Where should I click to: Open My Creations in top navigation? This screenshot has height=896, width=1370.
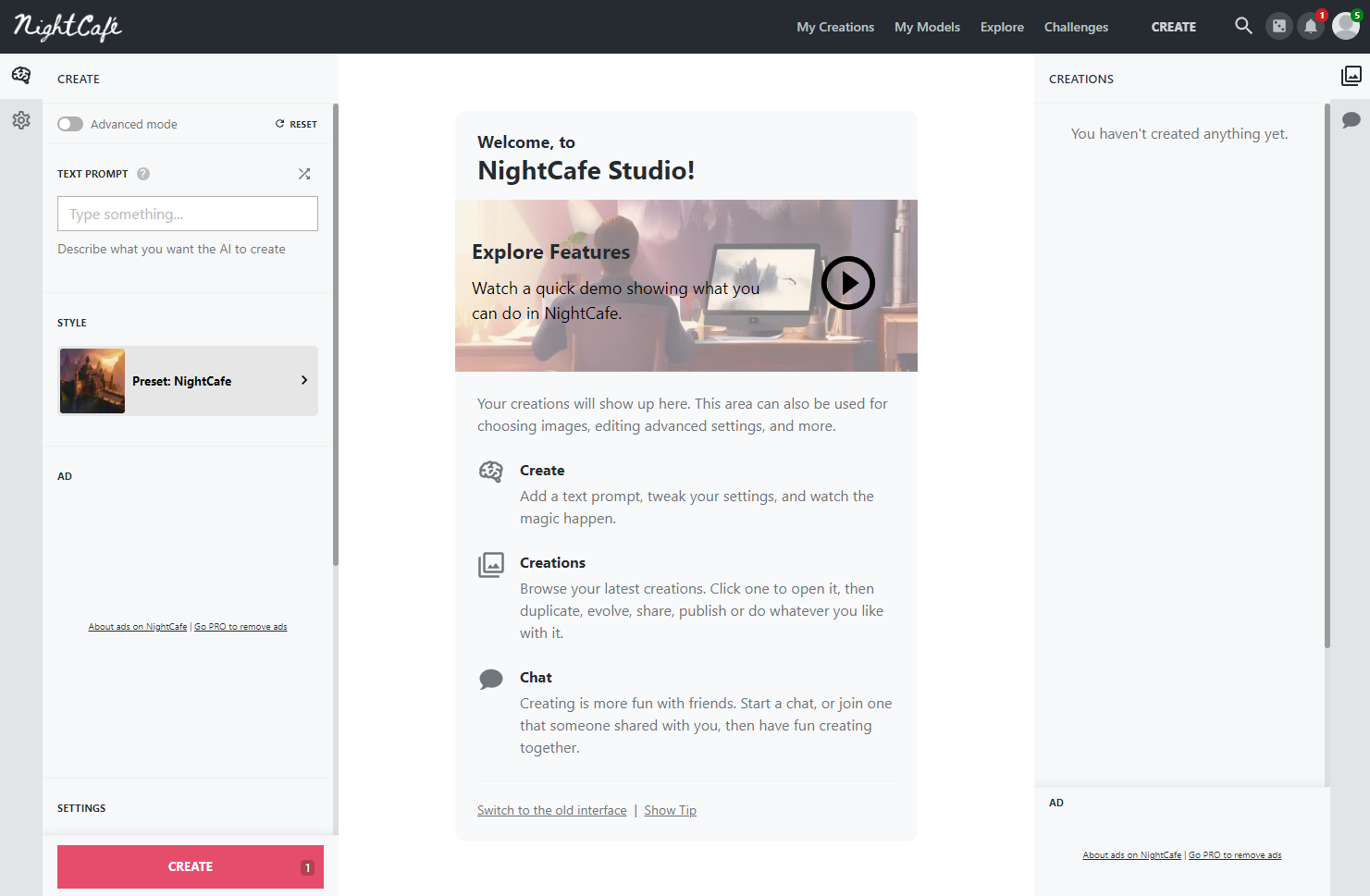point(835,27)
